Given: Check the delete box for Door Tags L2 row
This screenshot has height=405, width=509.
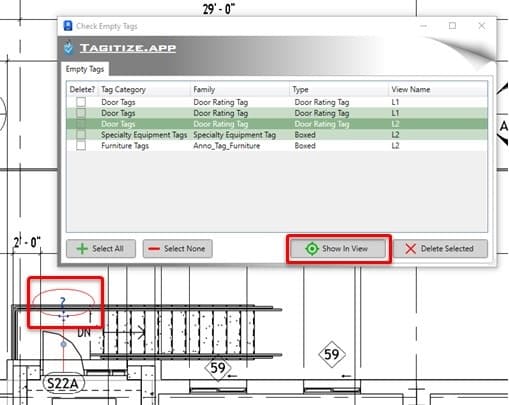Looking at the screenshot, I should pos(81,124).
